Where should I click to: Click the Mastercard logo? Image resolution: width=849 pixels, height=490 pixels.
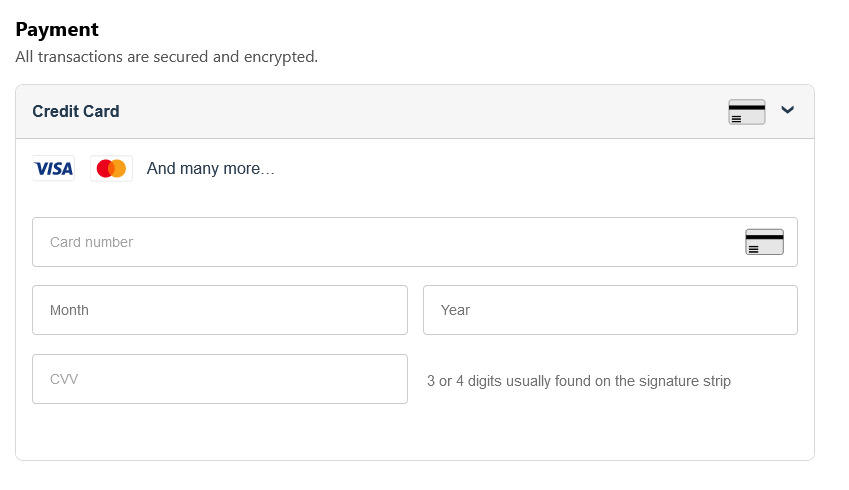tap(112, 168)
